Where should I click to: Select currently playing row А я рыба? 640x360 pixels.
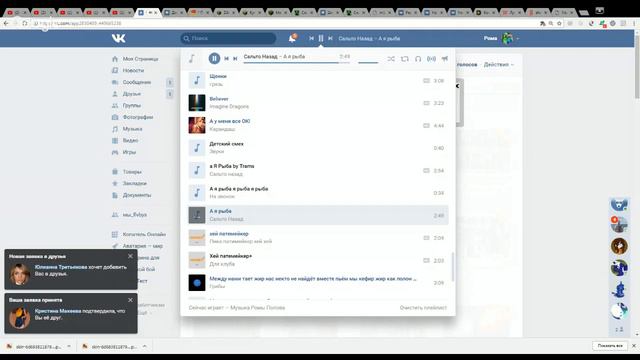pos(318,215)
